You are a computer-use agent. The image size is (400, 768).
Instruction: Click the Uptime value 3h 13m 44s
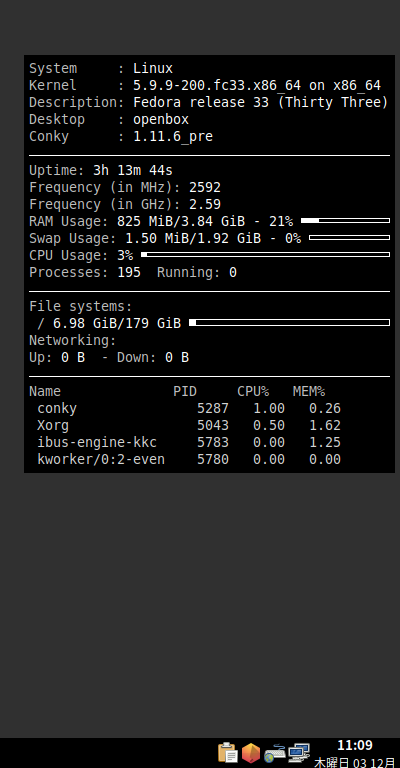coord(133,170)
